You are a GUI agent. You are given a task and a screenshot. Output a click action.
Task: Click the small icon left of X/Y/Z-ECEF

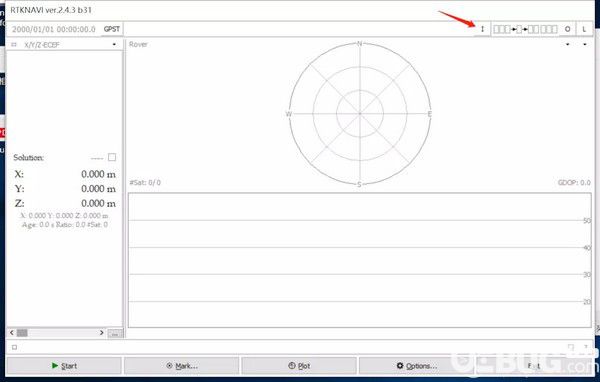click(x=14, y=44)
